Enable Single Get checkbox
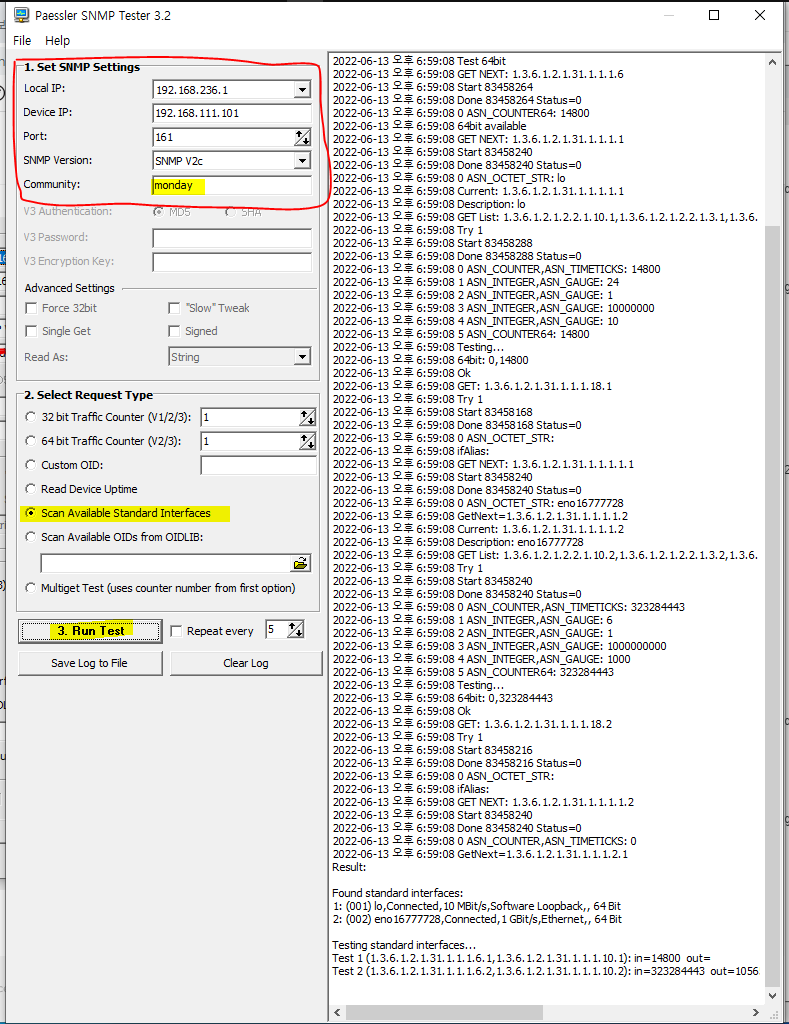Viewport: 789px width, 1024px height. point(31,331)
